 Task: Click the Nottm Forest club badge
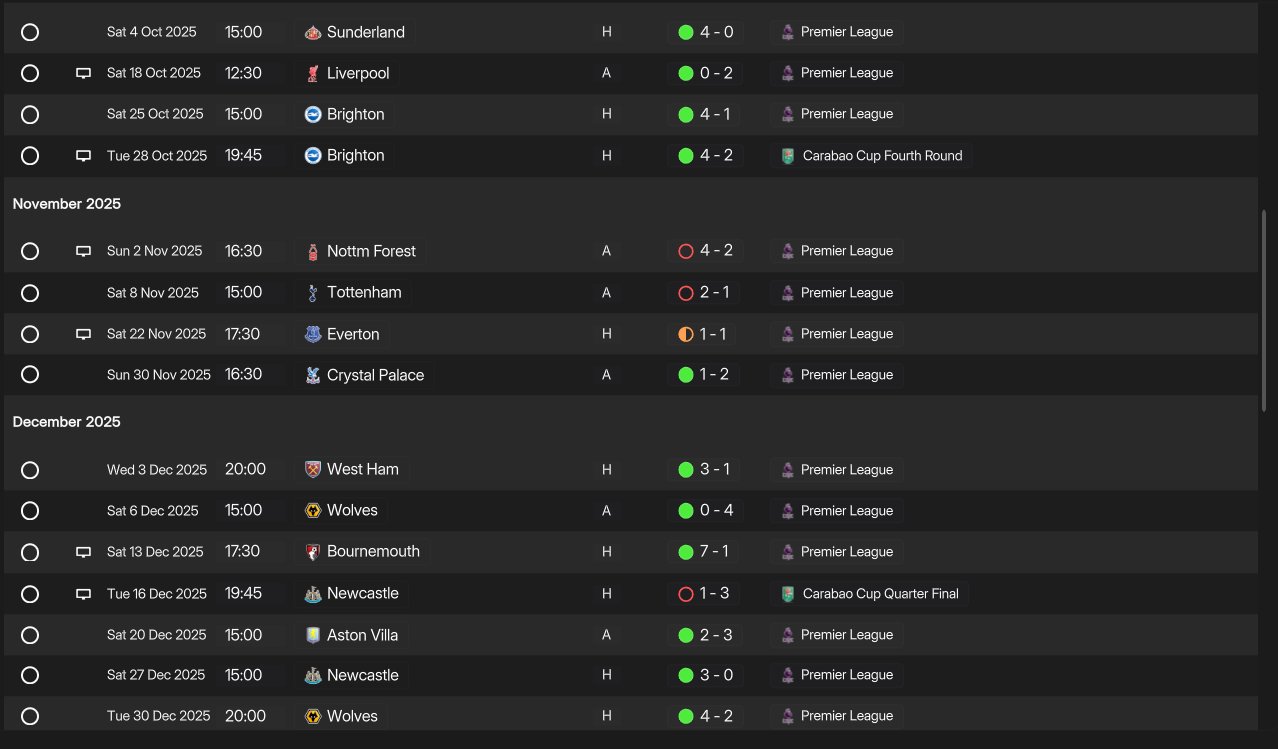313,251
